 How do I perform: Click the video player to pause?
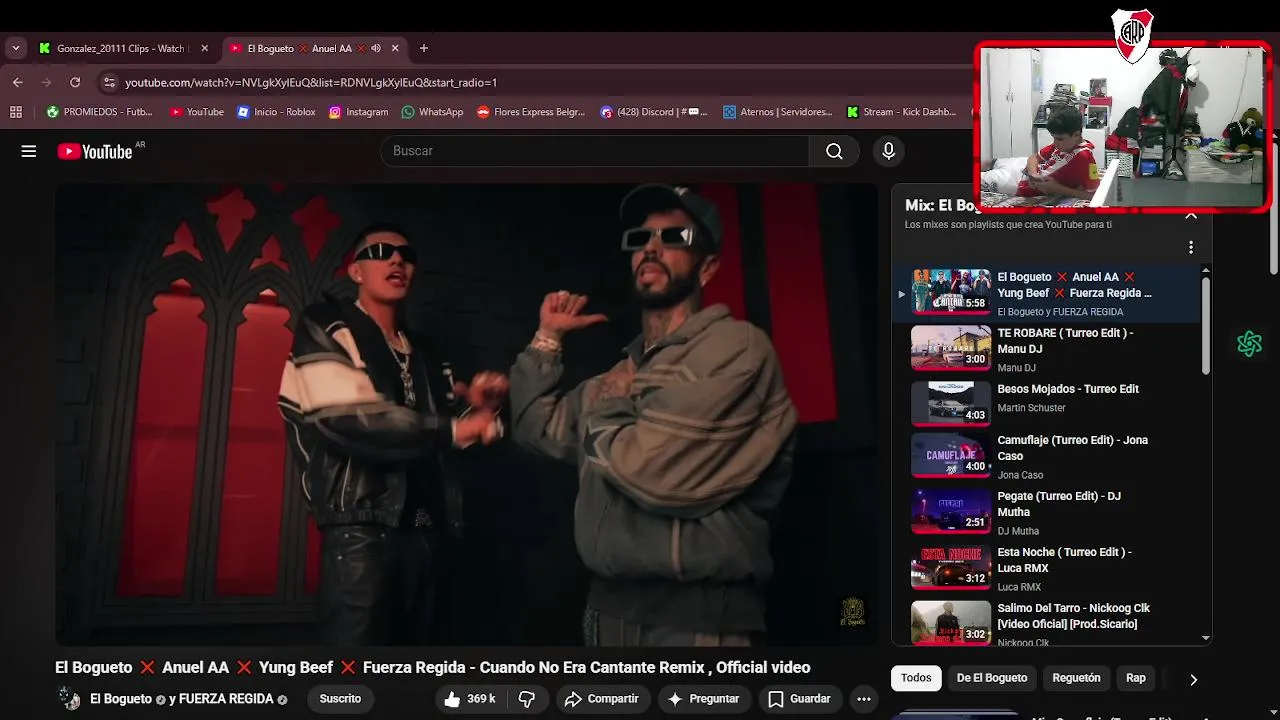point(466,414)
